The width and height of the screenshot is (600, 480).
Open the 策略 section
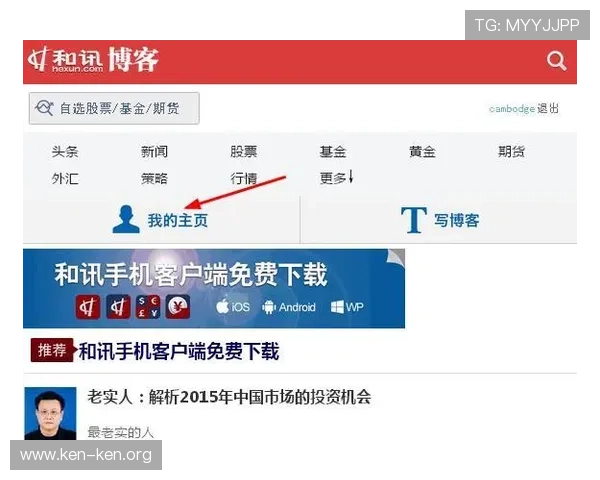tap(154, 178)
